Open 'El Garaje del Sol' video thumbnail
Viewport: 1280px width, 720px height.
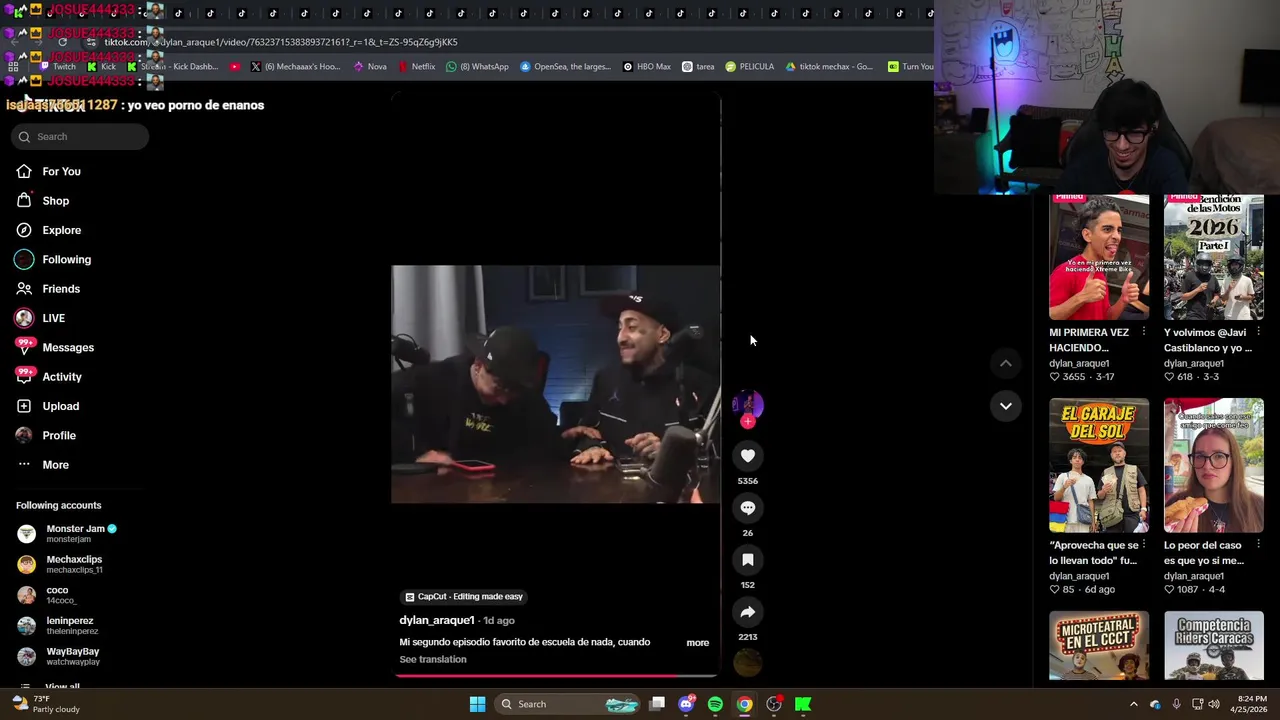pyautogui.click(x=1099, y=465)
